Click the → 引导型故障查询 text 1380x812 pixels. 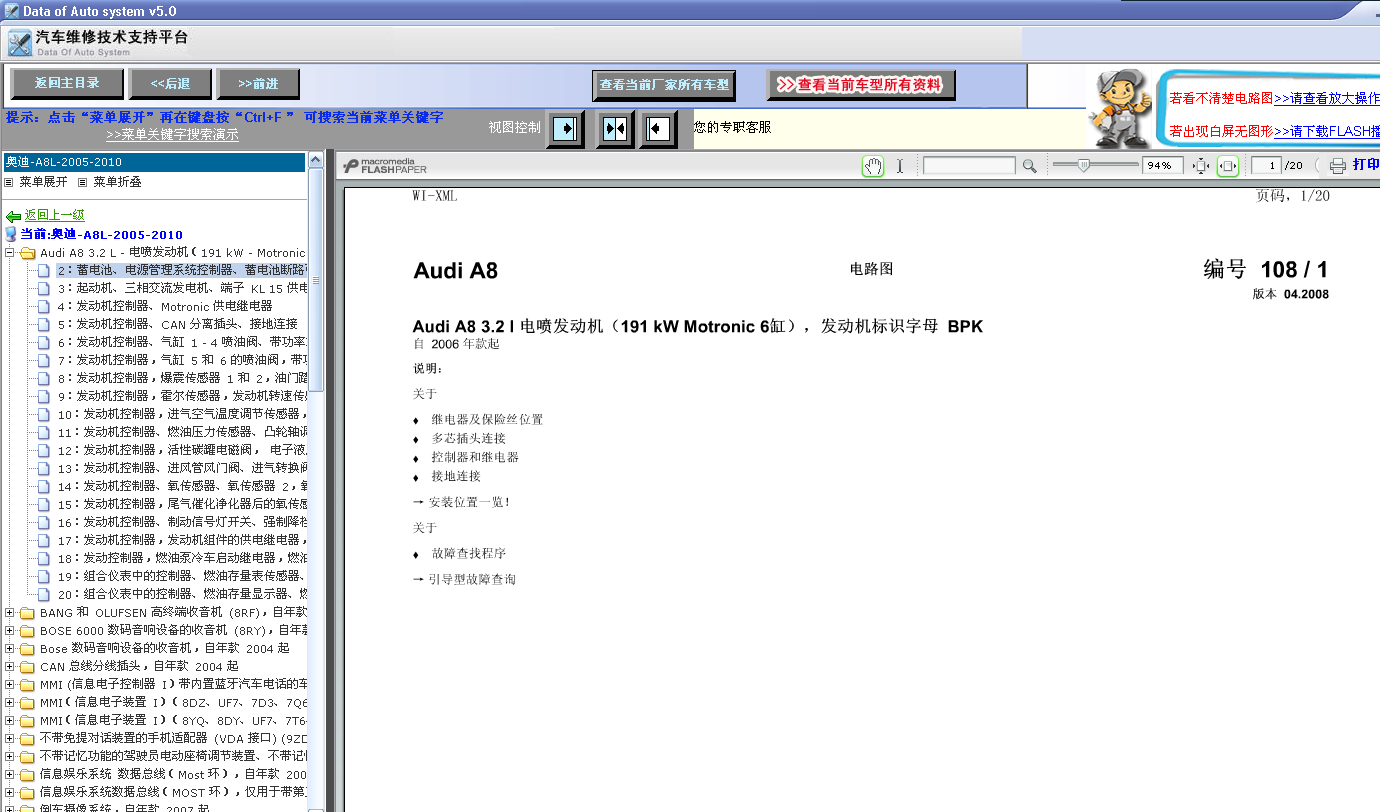click(x=464, y=579)
